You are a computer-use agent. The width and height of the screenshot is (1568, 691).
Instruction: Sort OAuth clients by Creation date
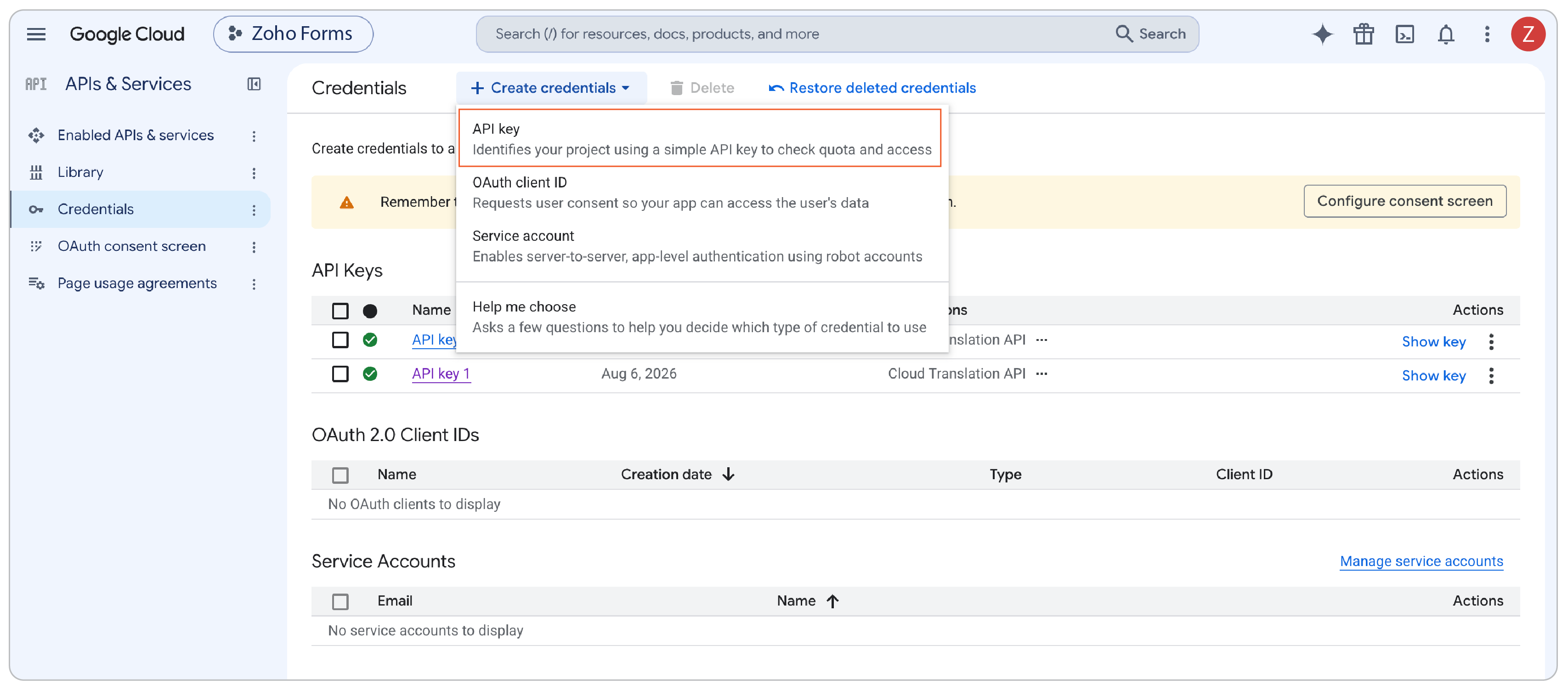pyautogui.click(x=678, y=475)
